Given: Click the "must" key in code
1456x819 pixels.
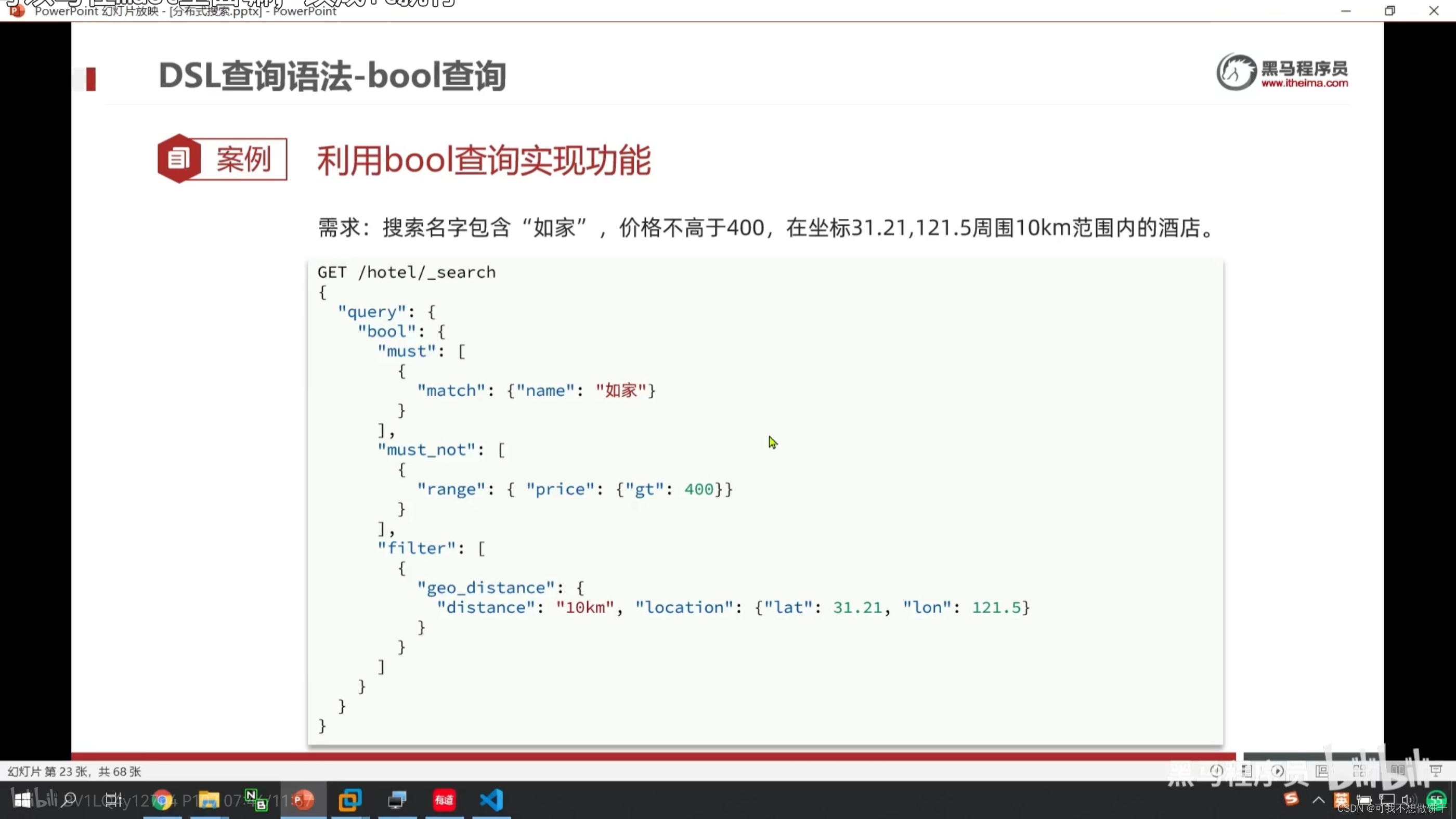Looking at the screenshot, I should pos(407,351).
